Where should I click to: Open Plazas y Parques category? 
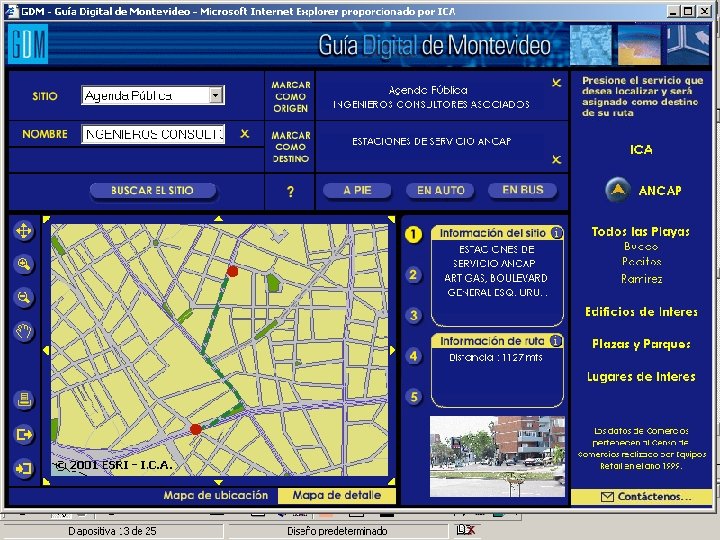641,344
